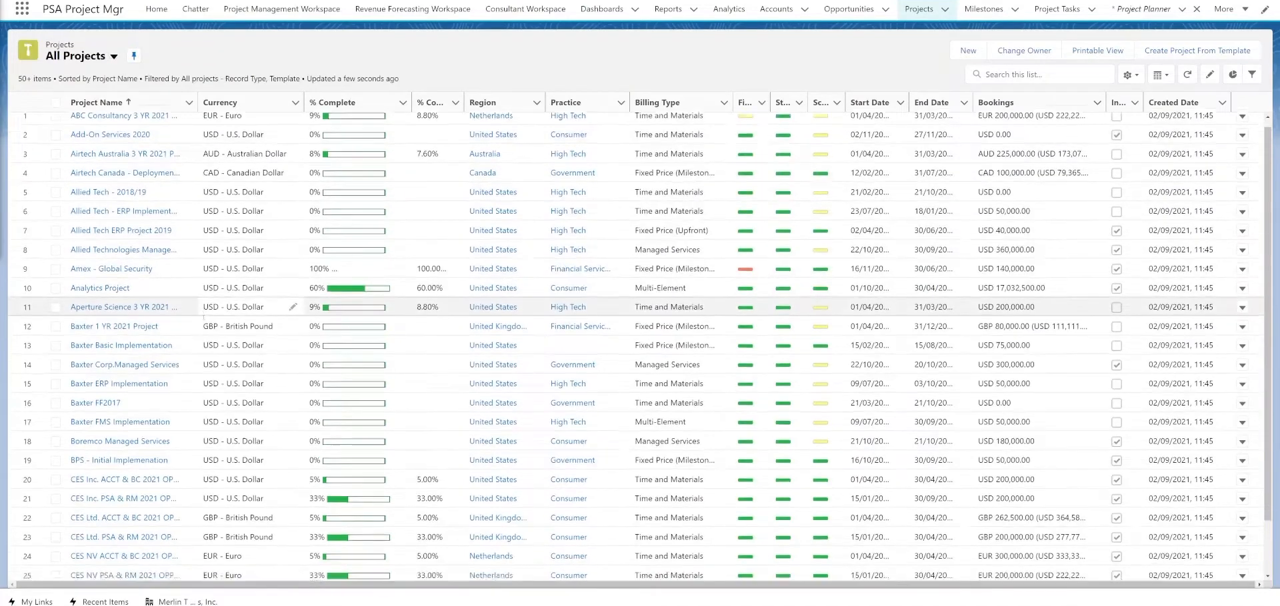
Task: Open the Analytics Project link
Action: click(100, 288)
